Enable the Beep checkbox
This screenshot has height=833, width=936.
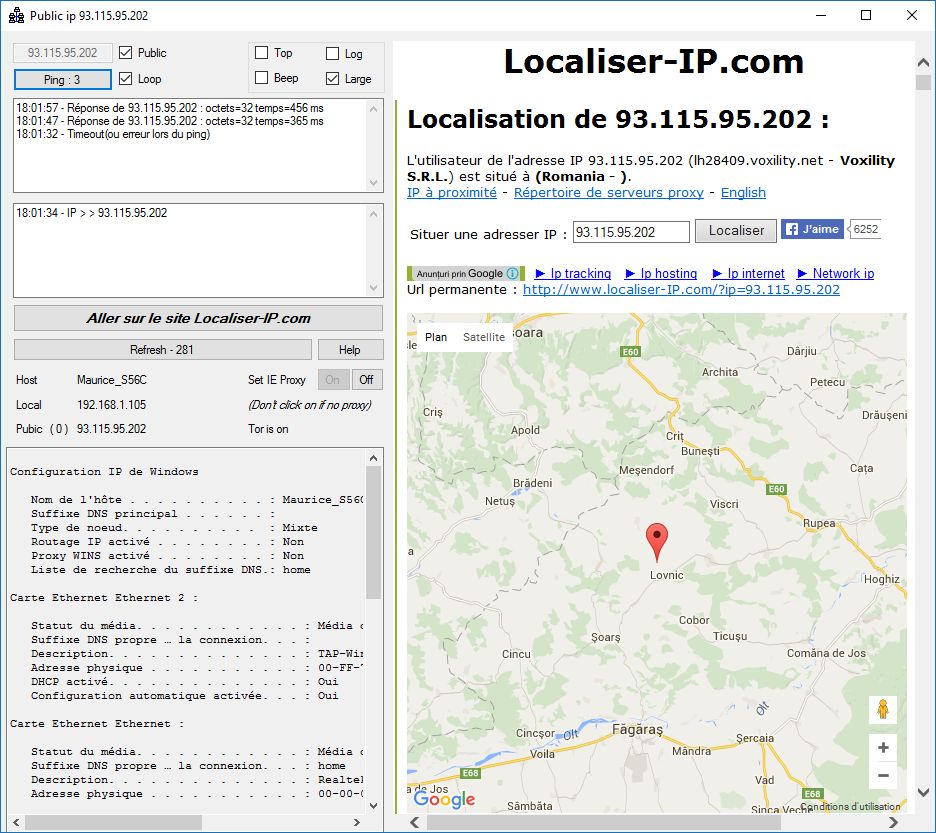pyautogui.click(x=261, y=78)
